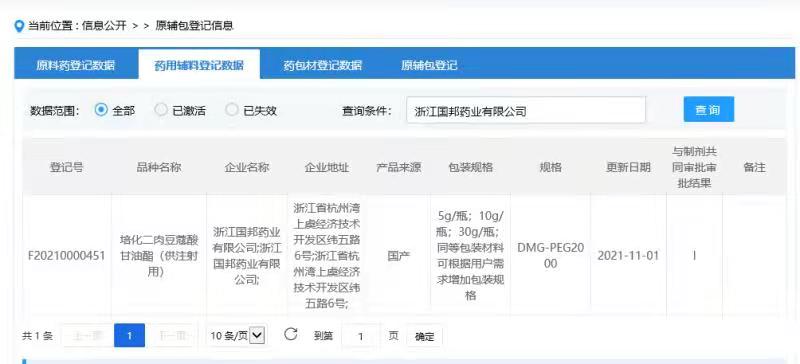Image resolution: width=800 pixels, height=364 pixels.
Task: Click the 查询 search button
Action: pos(709,109)
